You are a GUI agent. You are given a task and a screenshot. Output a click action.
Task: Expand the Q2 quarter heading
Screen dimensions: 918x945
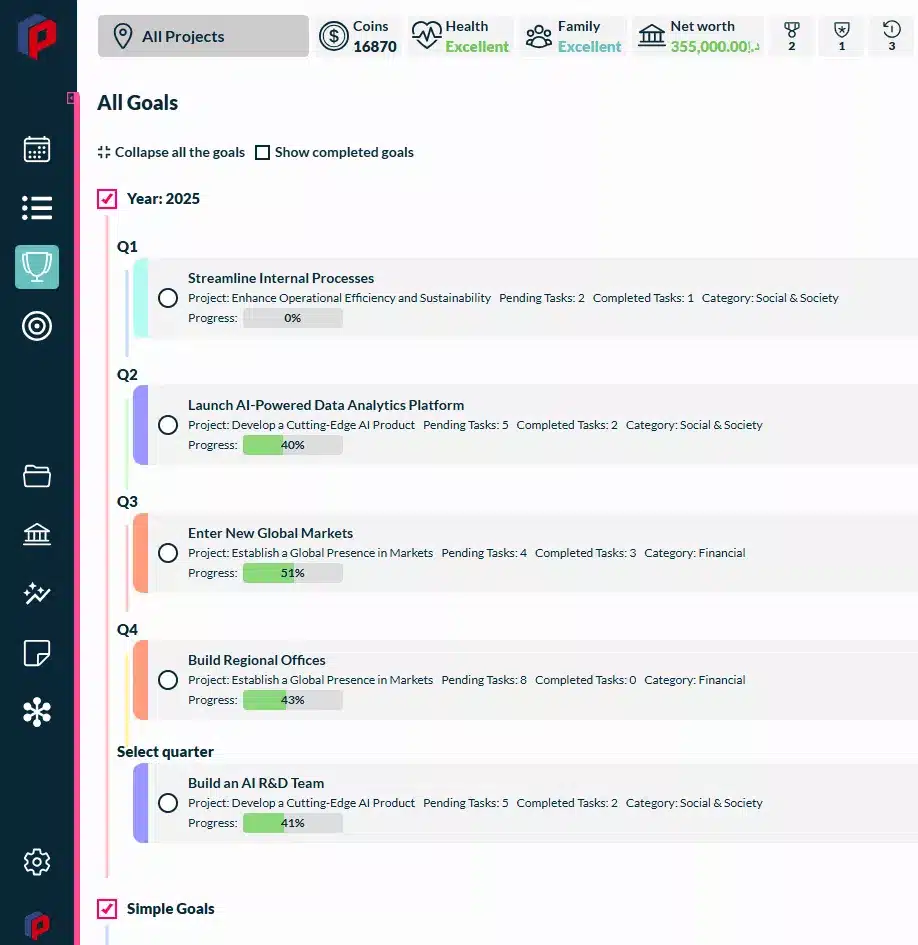pyautogui.click(x=127, y=374)
